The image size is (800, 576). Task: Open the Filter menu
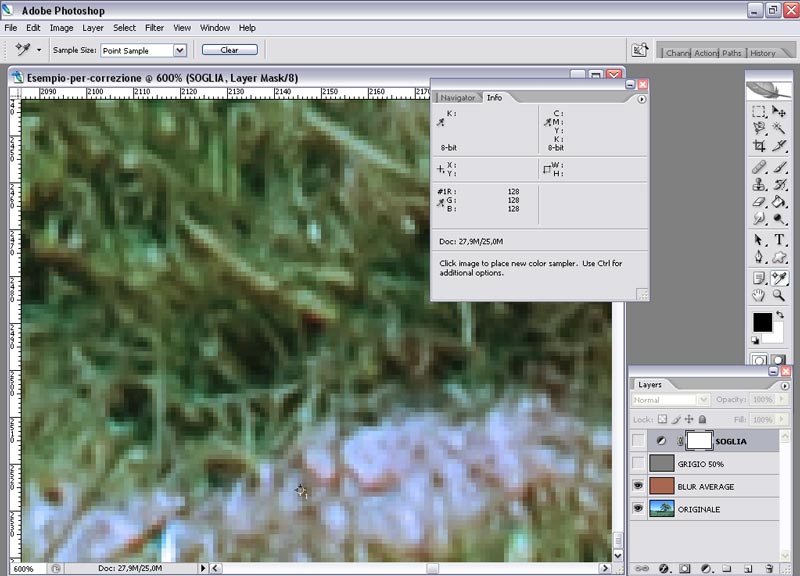click(154, 28)
